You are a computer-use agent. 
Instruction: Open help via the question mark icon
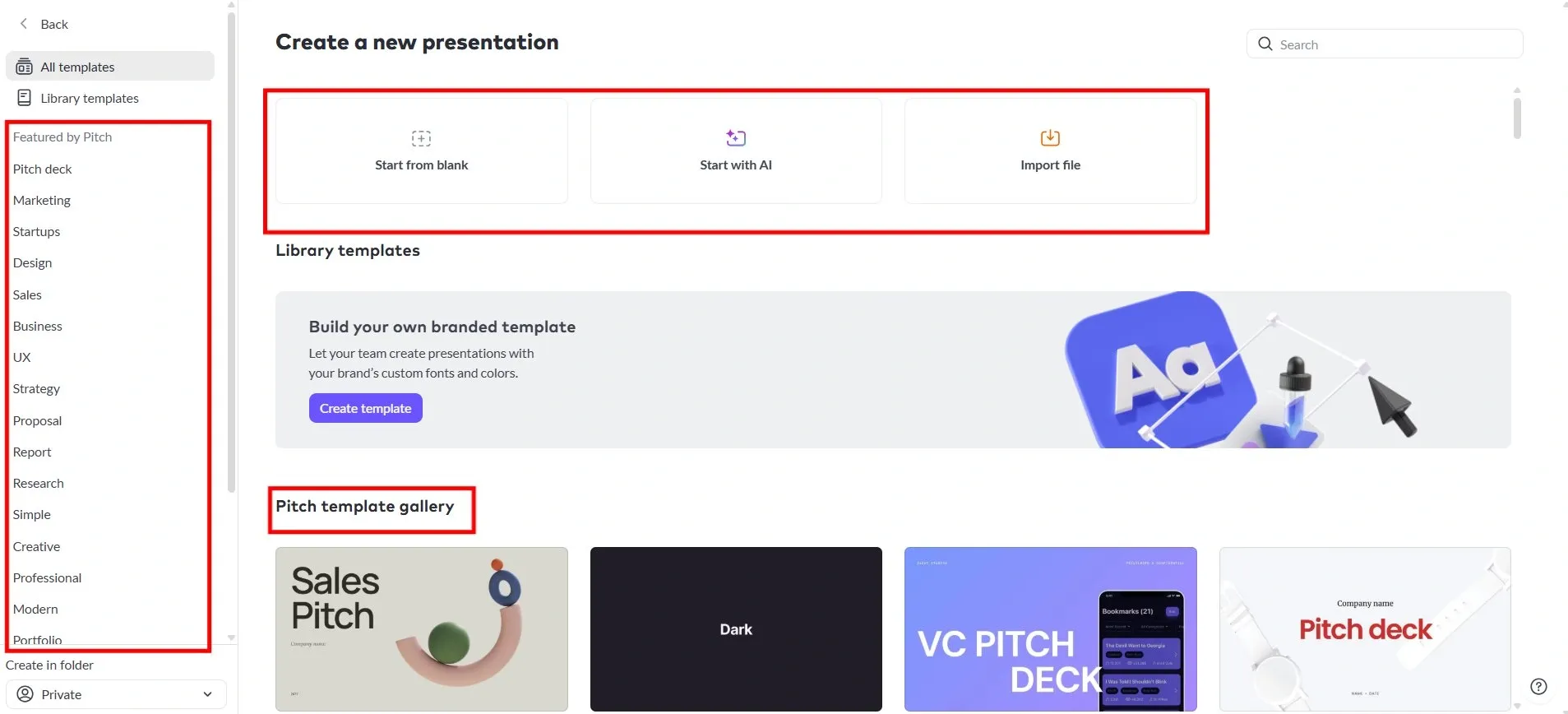1538,686
